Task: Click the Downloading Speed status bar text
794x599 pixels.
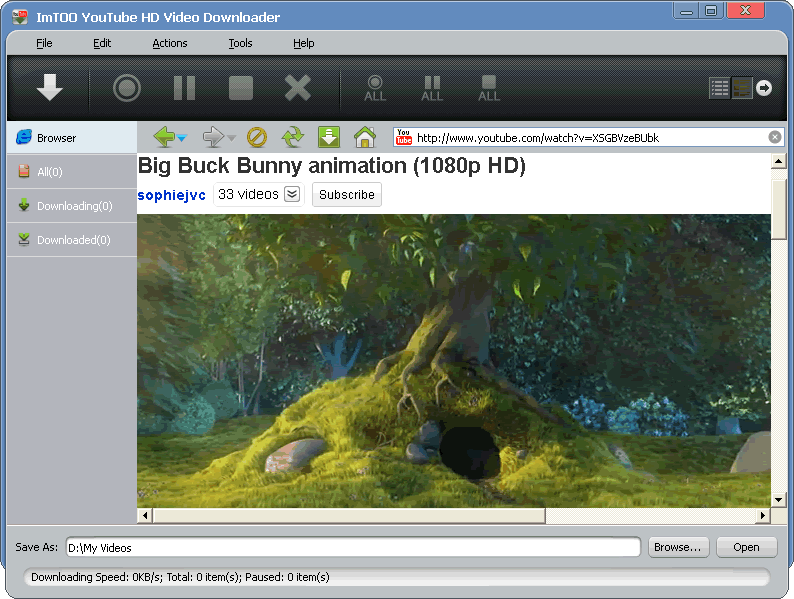Action: point(180,577)
